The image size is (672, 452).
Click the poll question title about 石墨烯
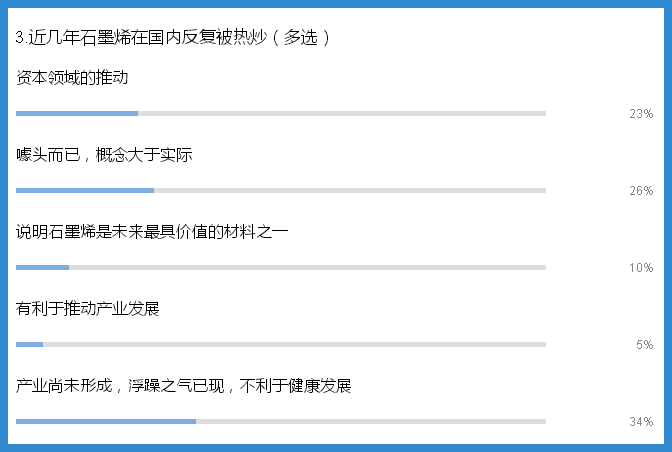point(174,37)
